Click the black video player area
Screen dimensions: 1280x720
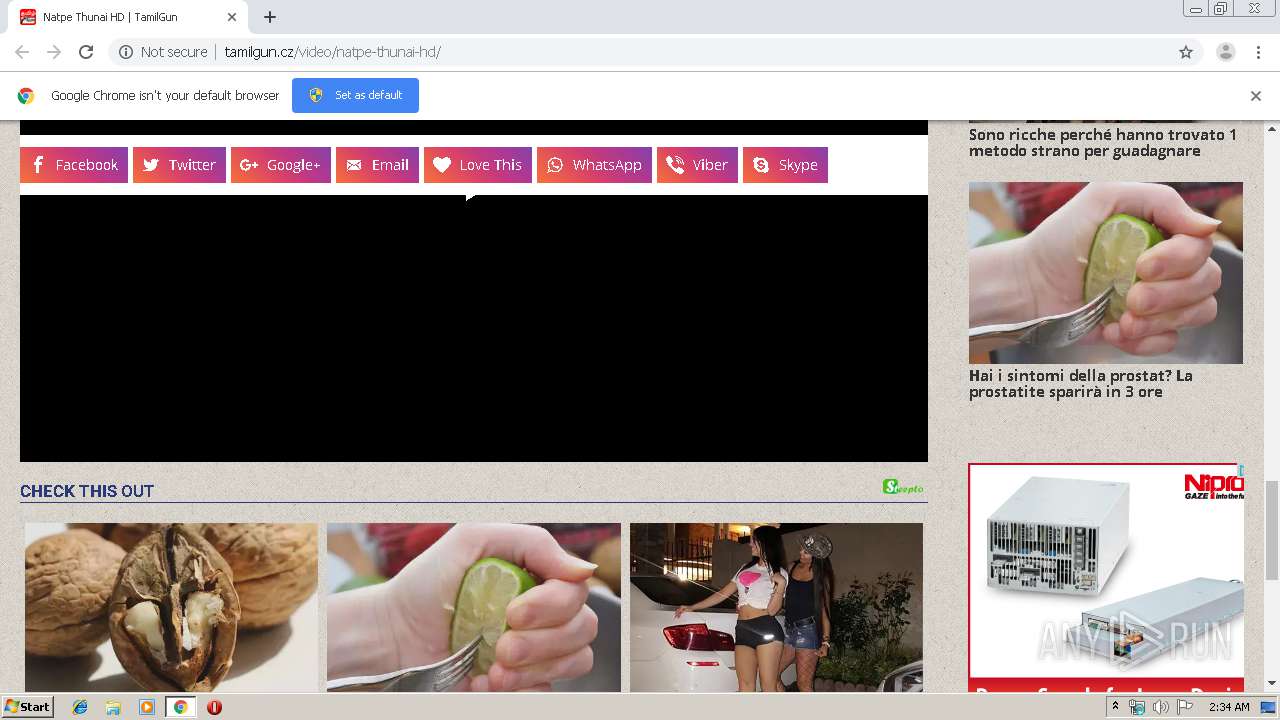click(x=474, y=328)
